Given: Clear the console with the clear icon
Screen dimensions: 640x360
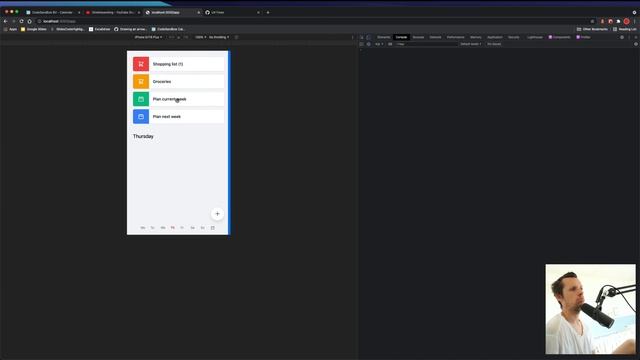Looking at the screenshot, I should (369, 44).
